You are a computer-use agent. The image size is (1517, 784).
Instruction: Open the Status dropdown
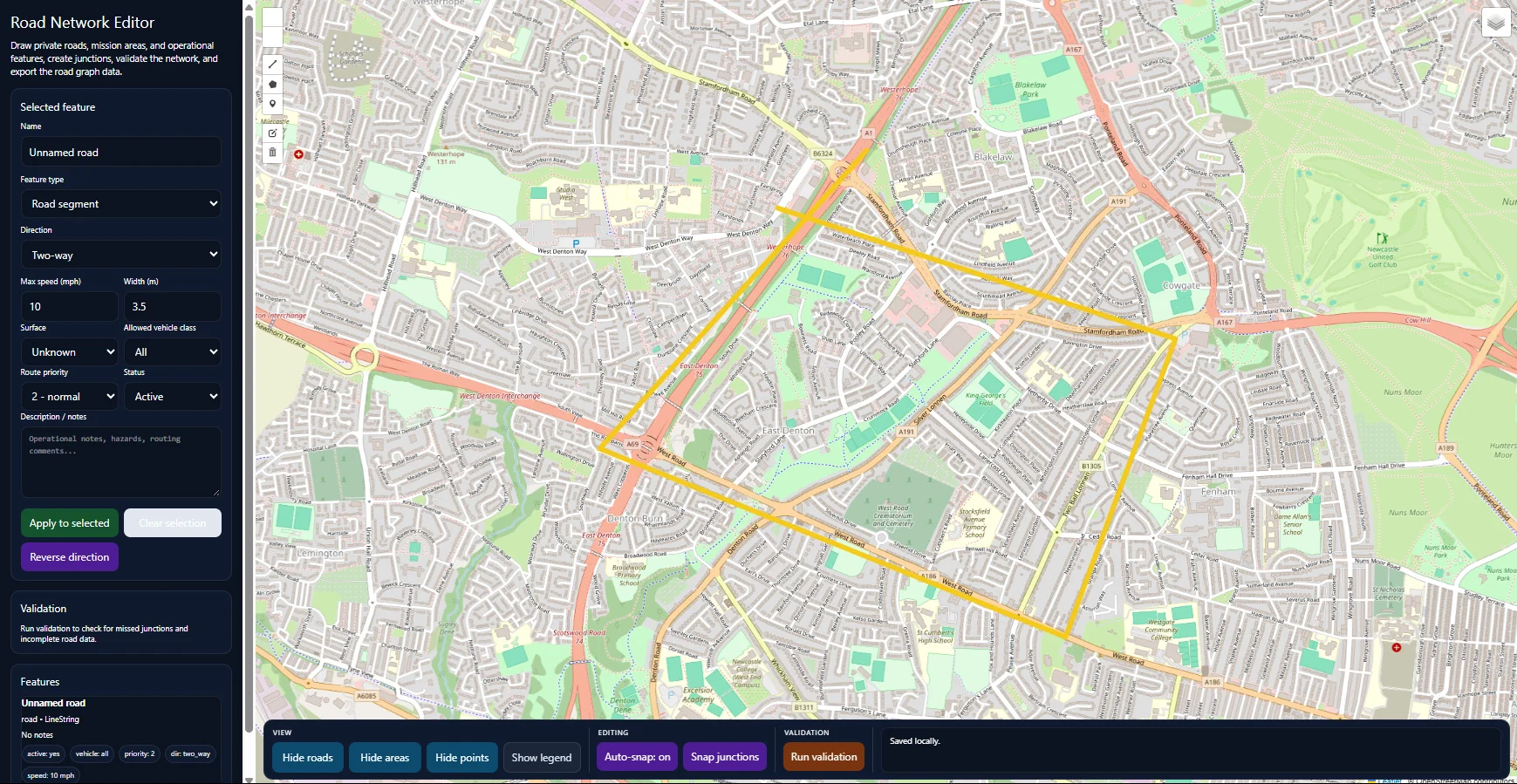coord(173,396)
